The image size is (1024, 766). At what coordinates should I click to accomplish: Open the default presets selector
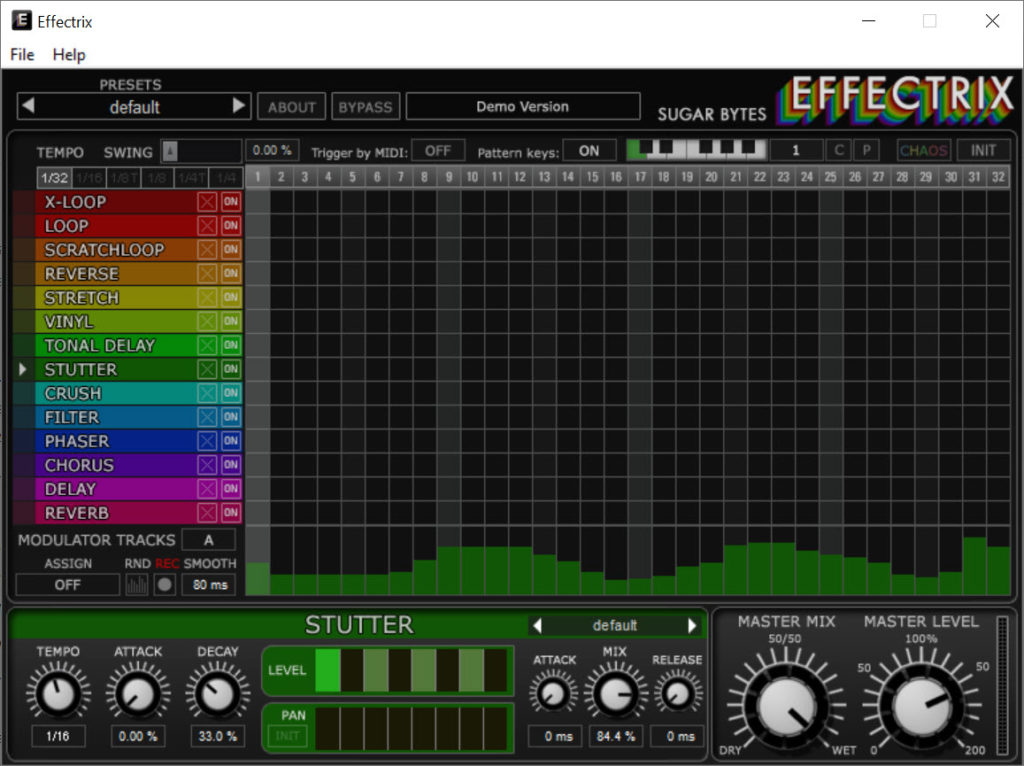click(135, 106)
